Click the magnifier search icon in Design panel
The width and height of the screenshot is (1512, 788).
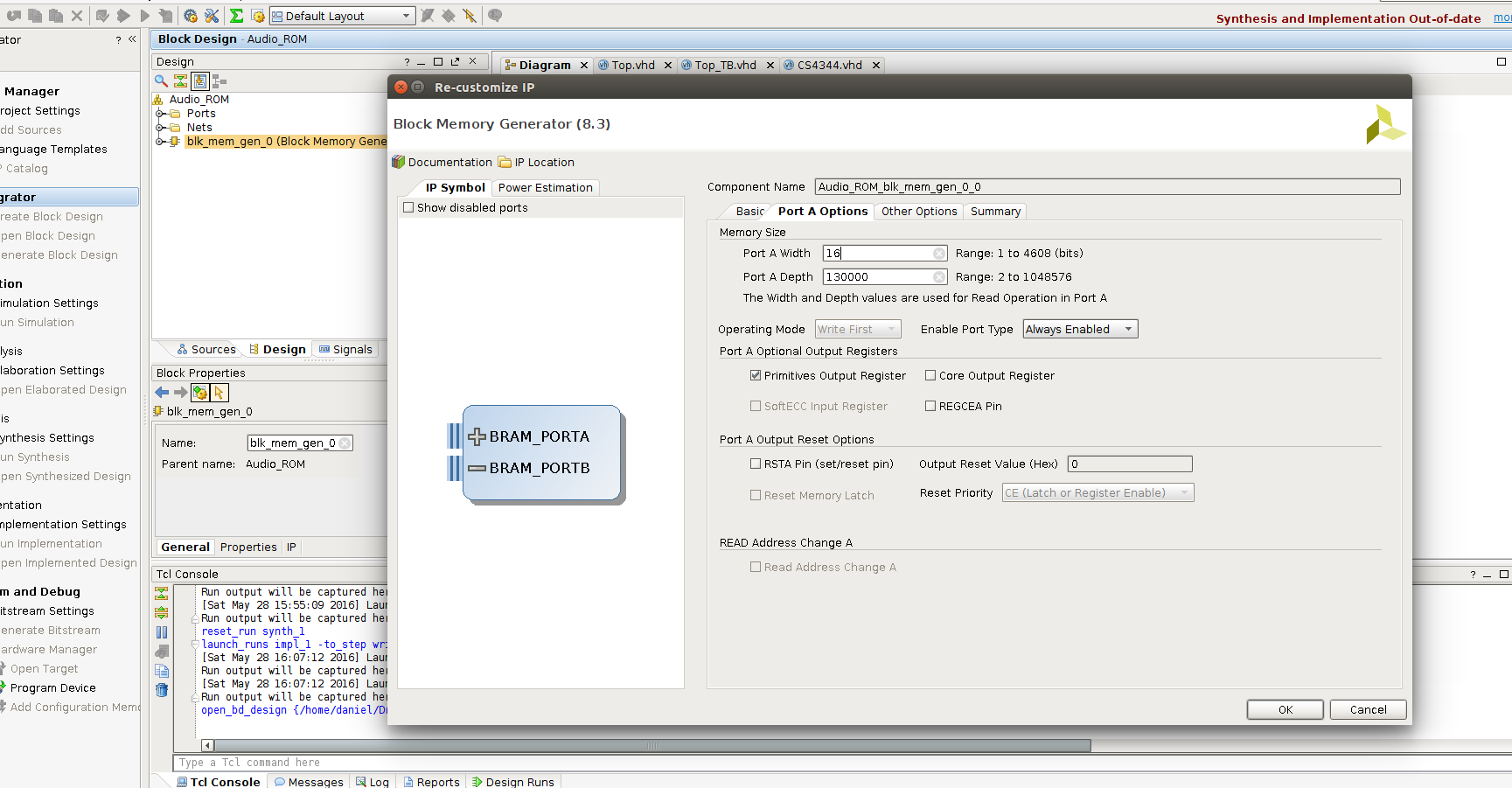pyautogui.click(x=161, y=80)
